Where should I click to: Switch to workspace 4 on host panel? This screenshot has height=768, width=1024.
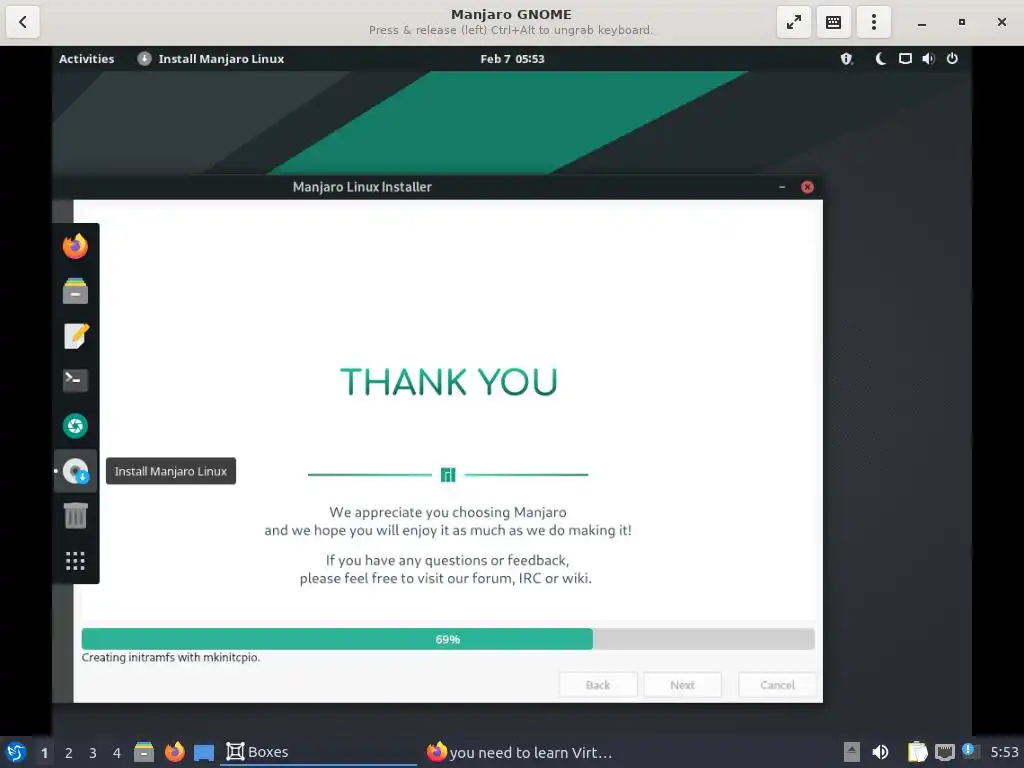click(x=117, y=753)
